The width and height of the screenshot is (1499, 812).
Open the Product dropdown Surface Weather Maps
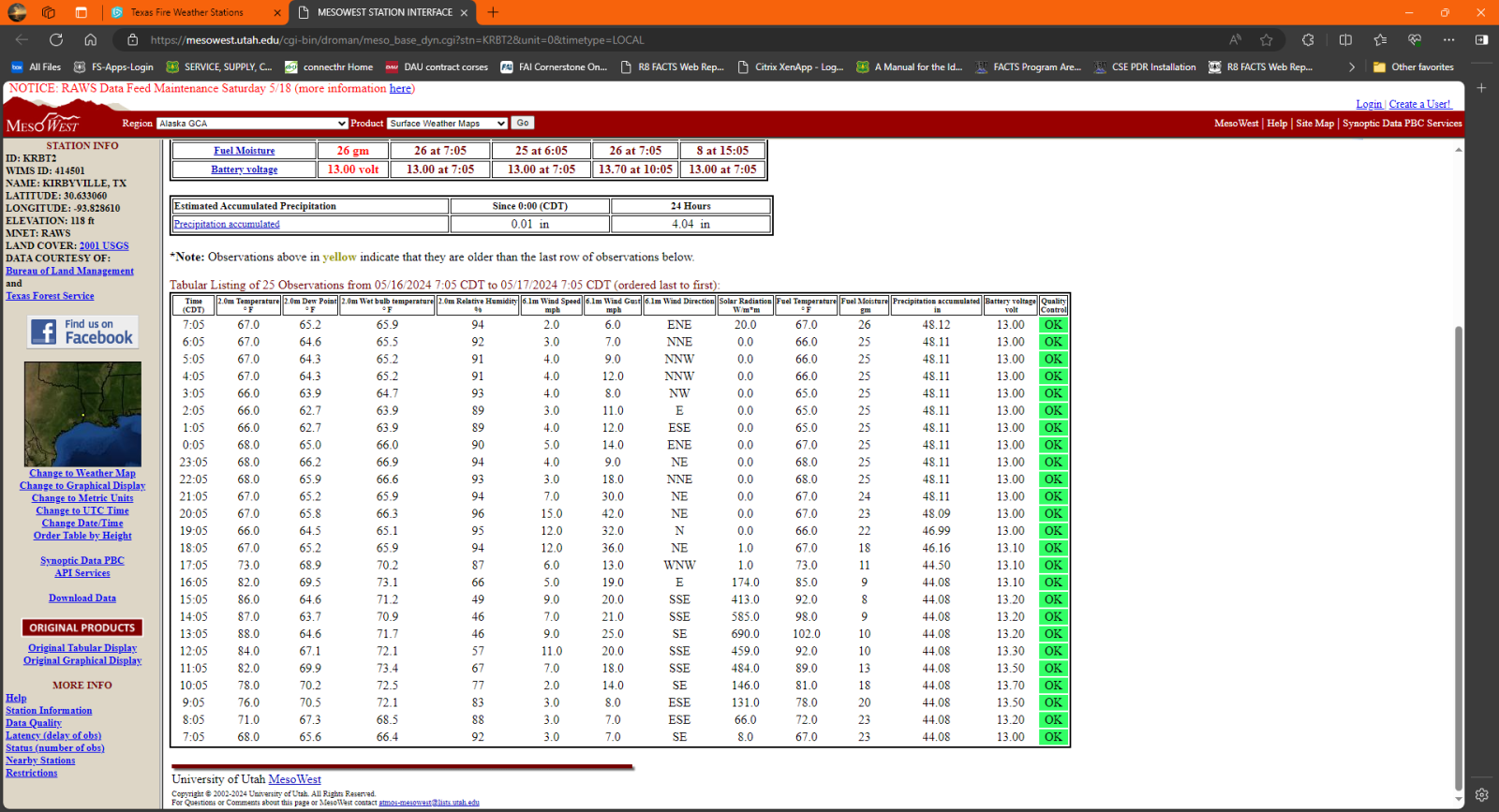447,124
